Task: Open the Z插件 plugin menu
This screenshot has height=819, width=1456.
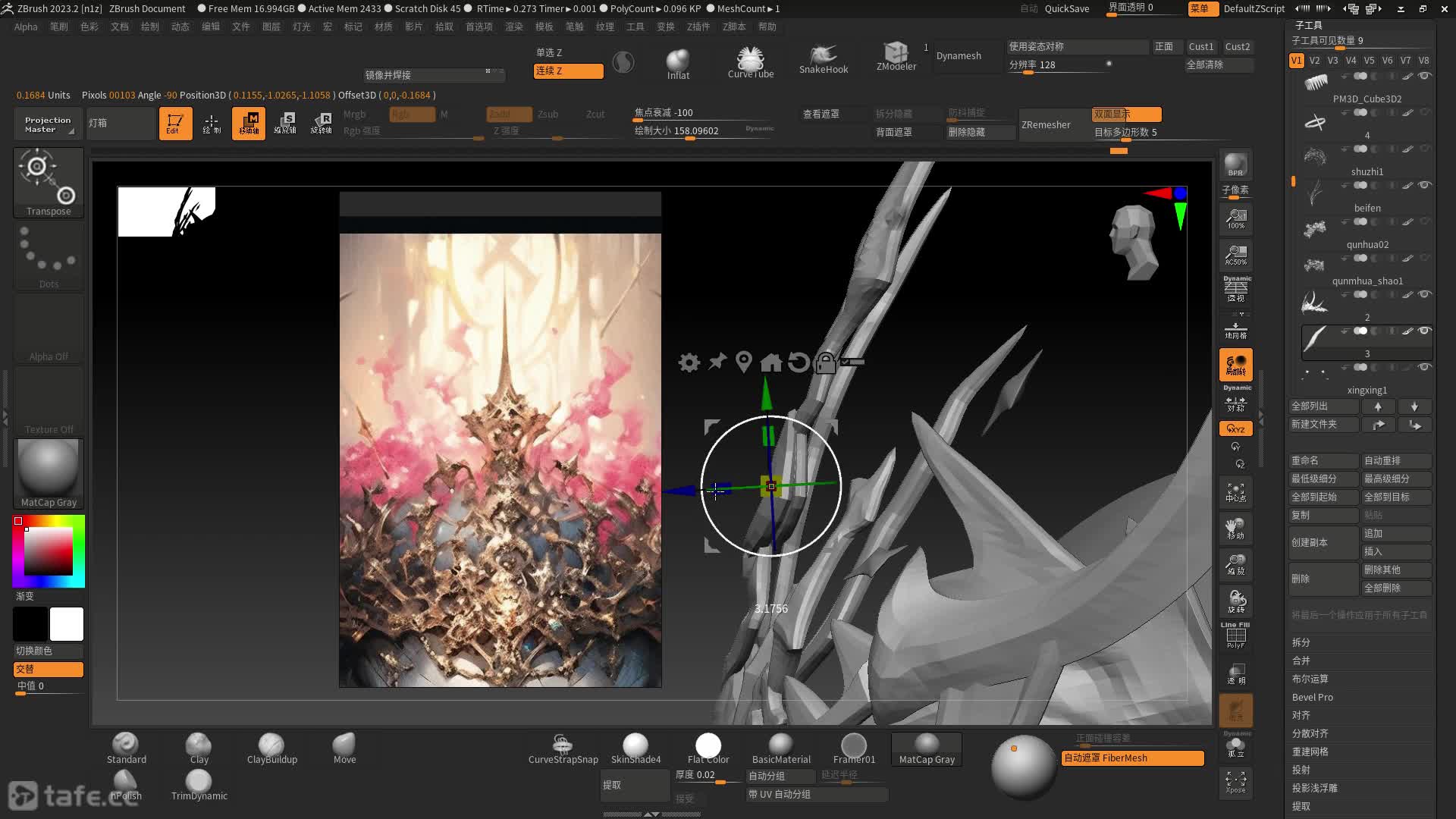Action: 698,27
